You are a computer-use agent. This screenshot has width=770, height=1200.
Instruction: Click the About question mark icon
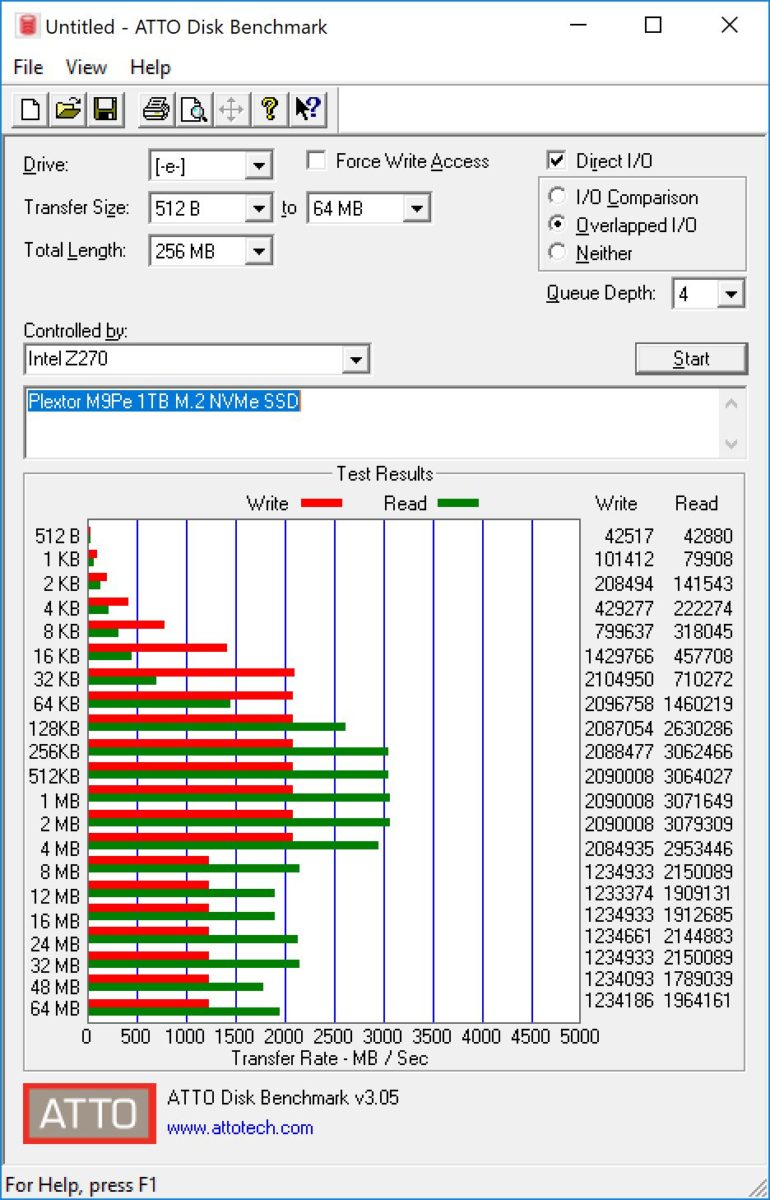pos(269,109)
